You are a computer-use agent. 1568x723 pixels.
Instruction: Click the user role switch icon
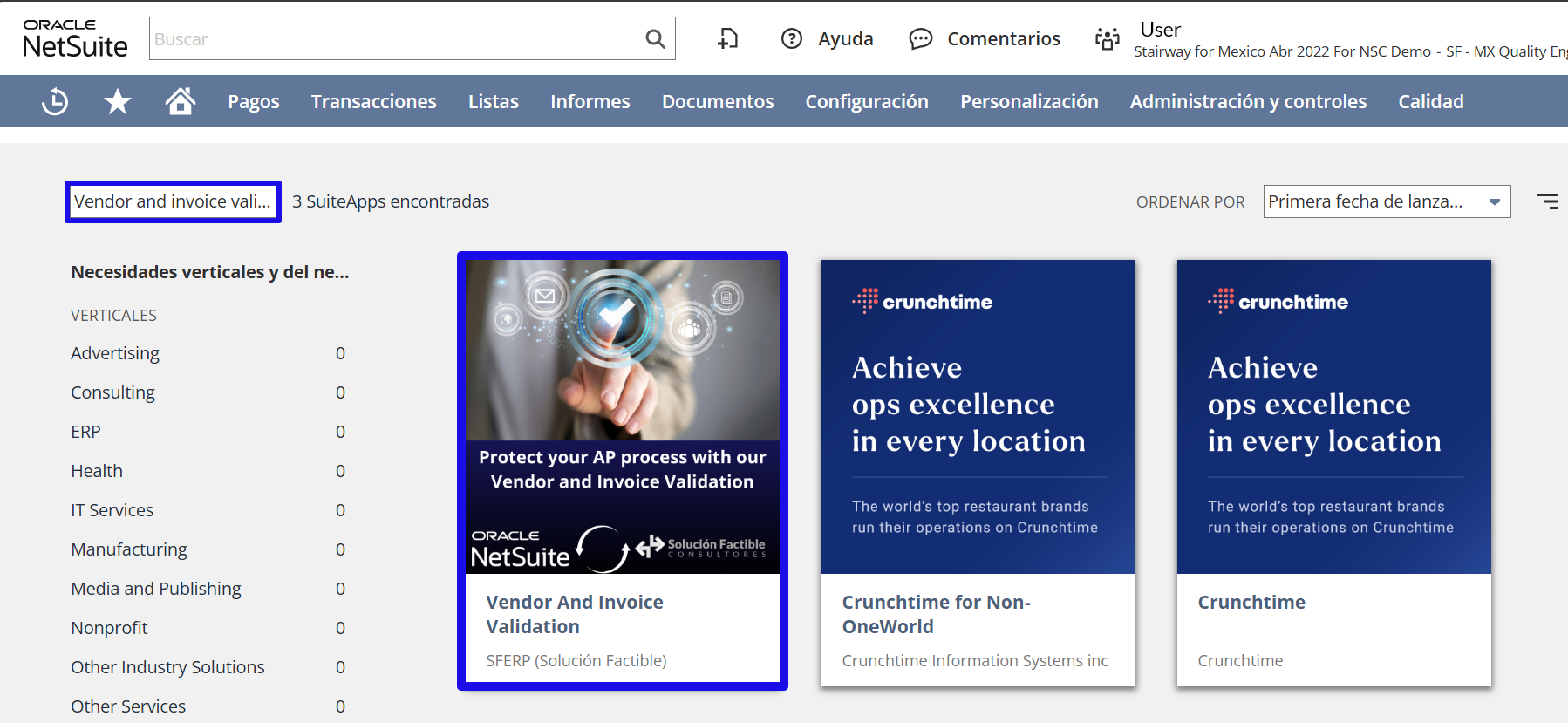[x=1107, y=39]
